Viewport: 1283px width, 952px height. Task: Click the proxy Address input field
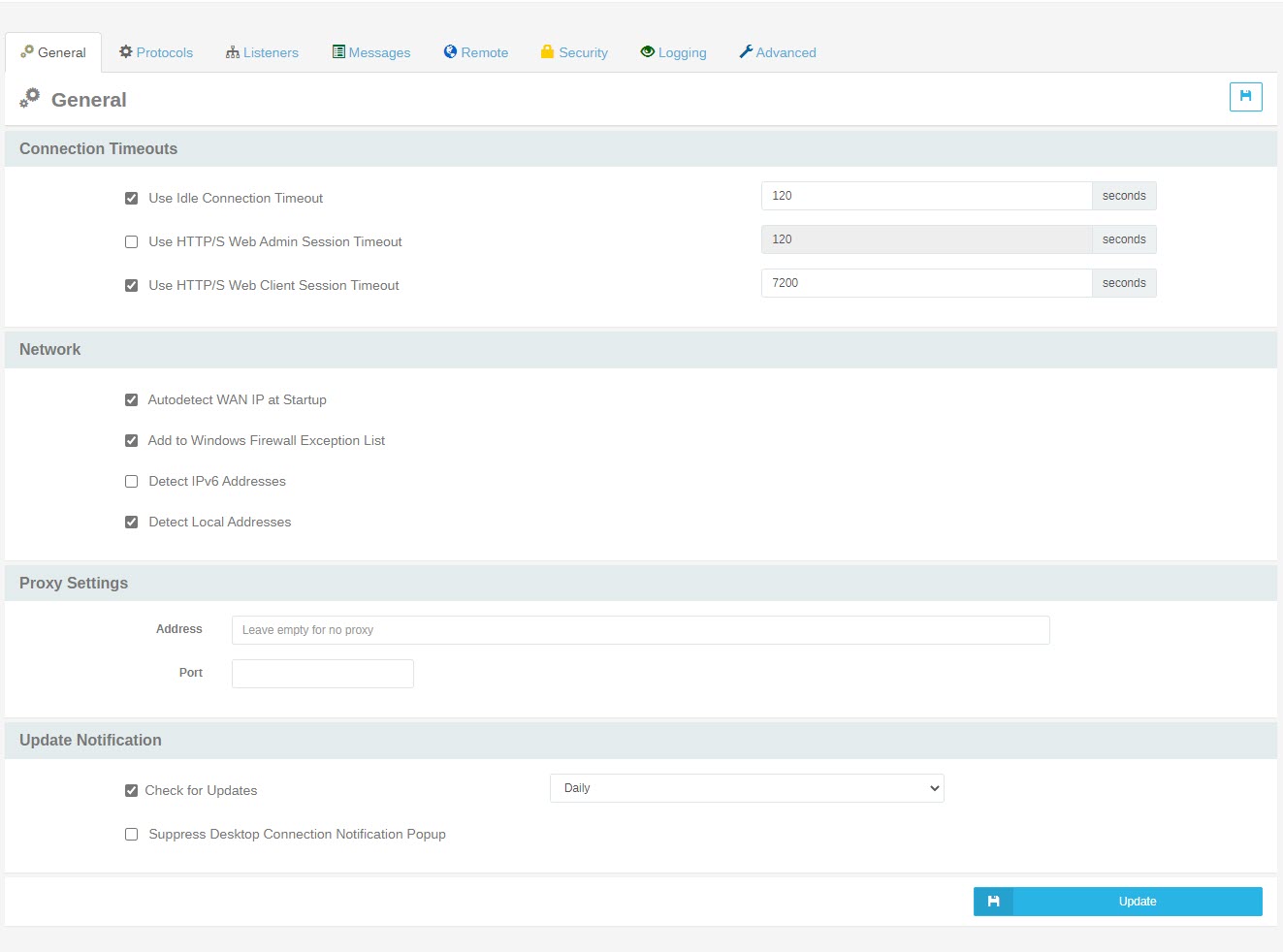[640, 630]
